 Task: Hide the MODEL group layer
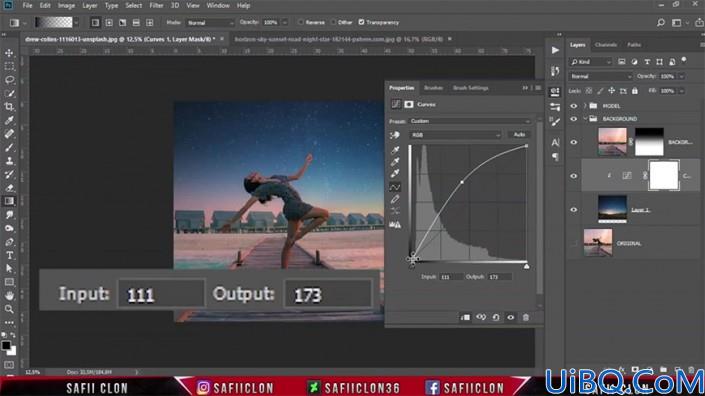tap(574, 106)
